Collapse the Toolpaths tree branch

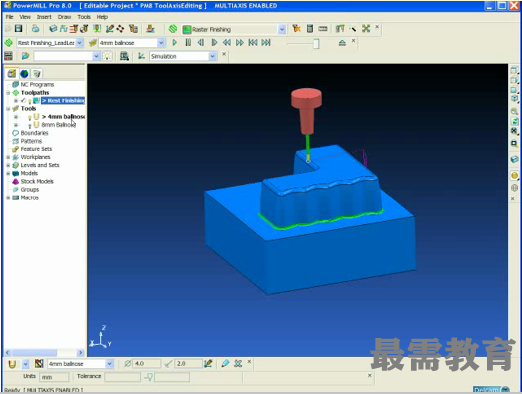click(x=8, y=93)
